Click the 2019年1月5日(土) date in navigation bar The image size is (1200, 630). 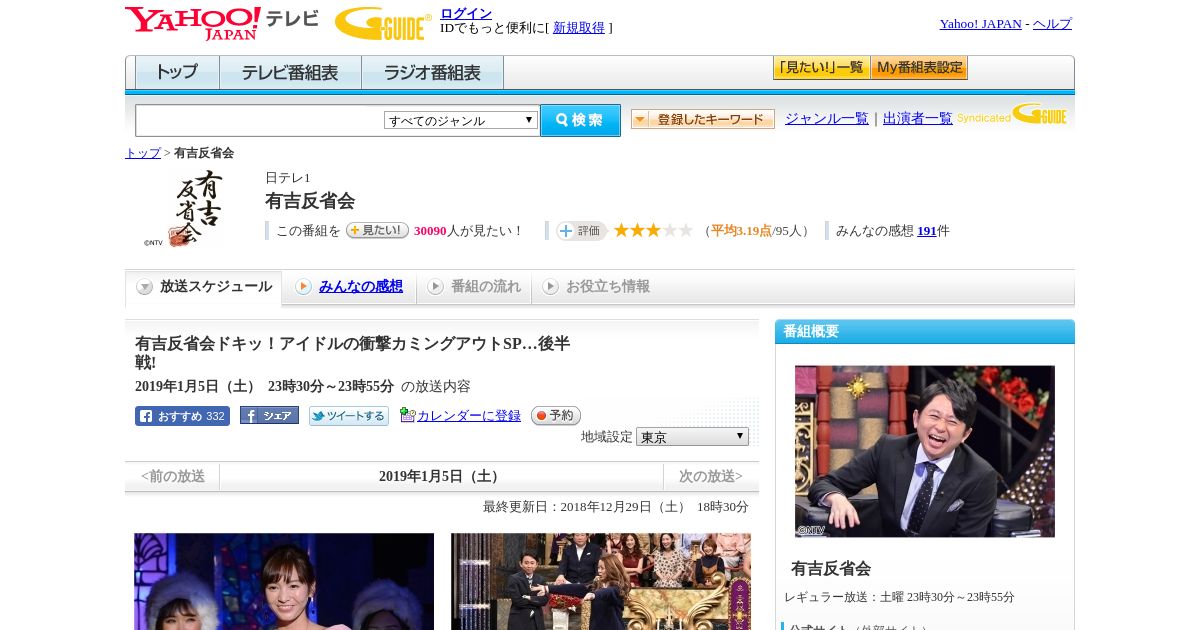[441, 476]
